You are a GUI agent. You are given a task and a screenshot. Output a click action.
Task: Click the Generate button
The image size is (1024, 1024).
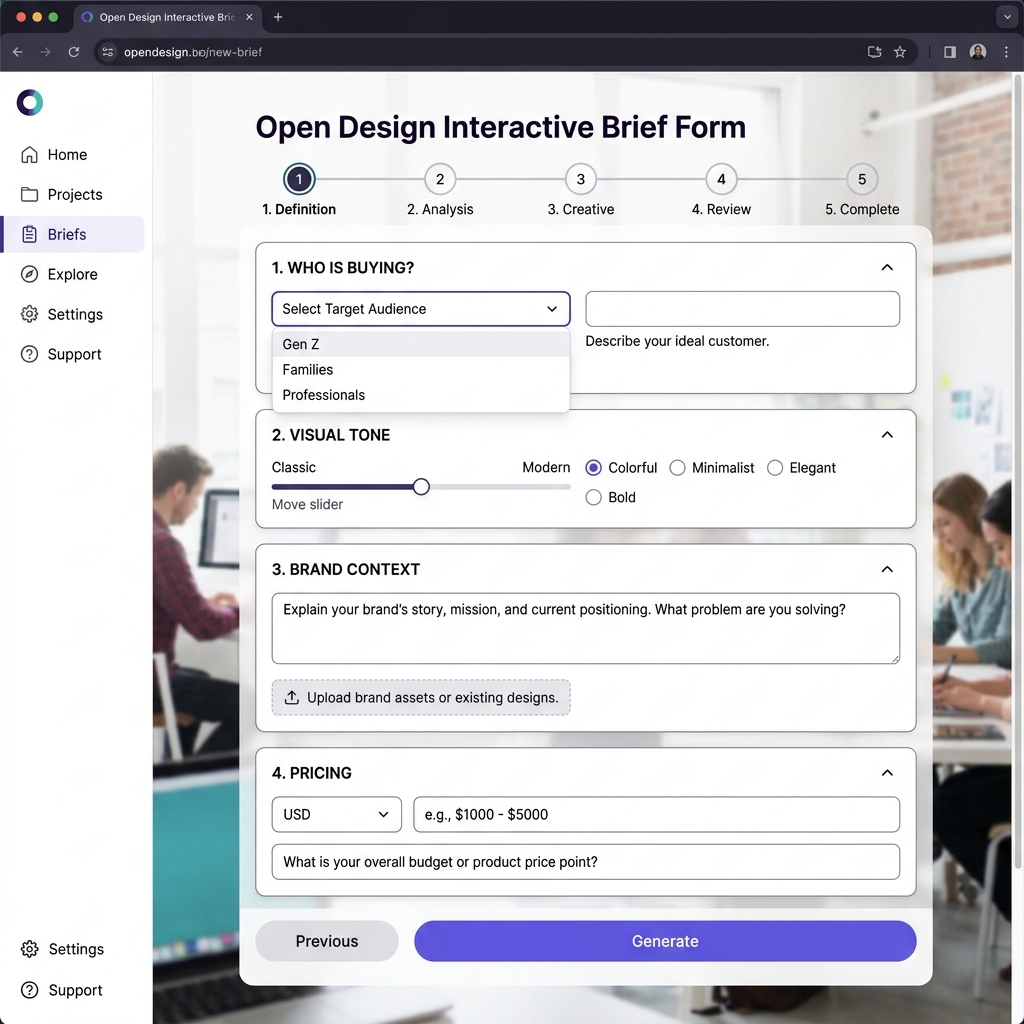665,941
